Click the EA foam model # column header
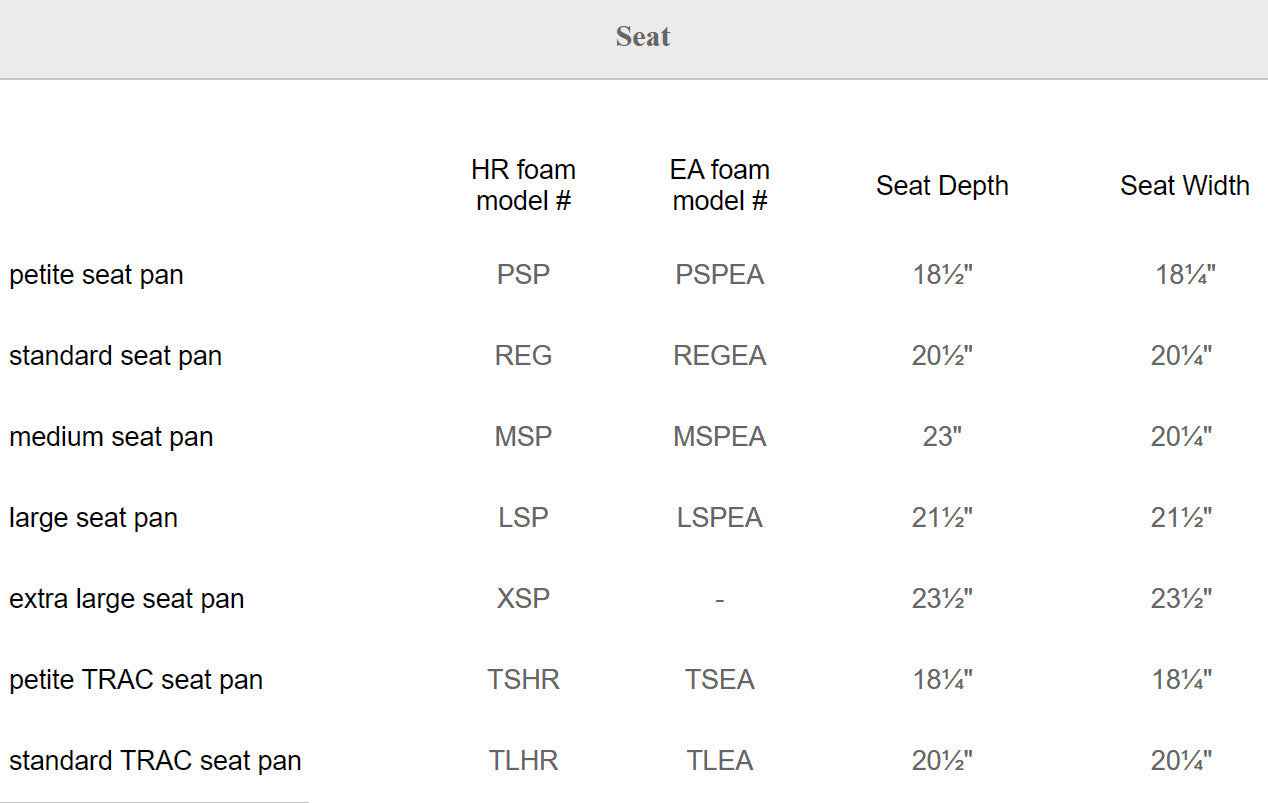The image size is (1268, 803). pos(719,185)
